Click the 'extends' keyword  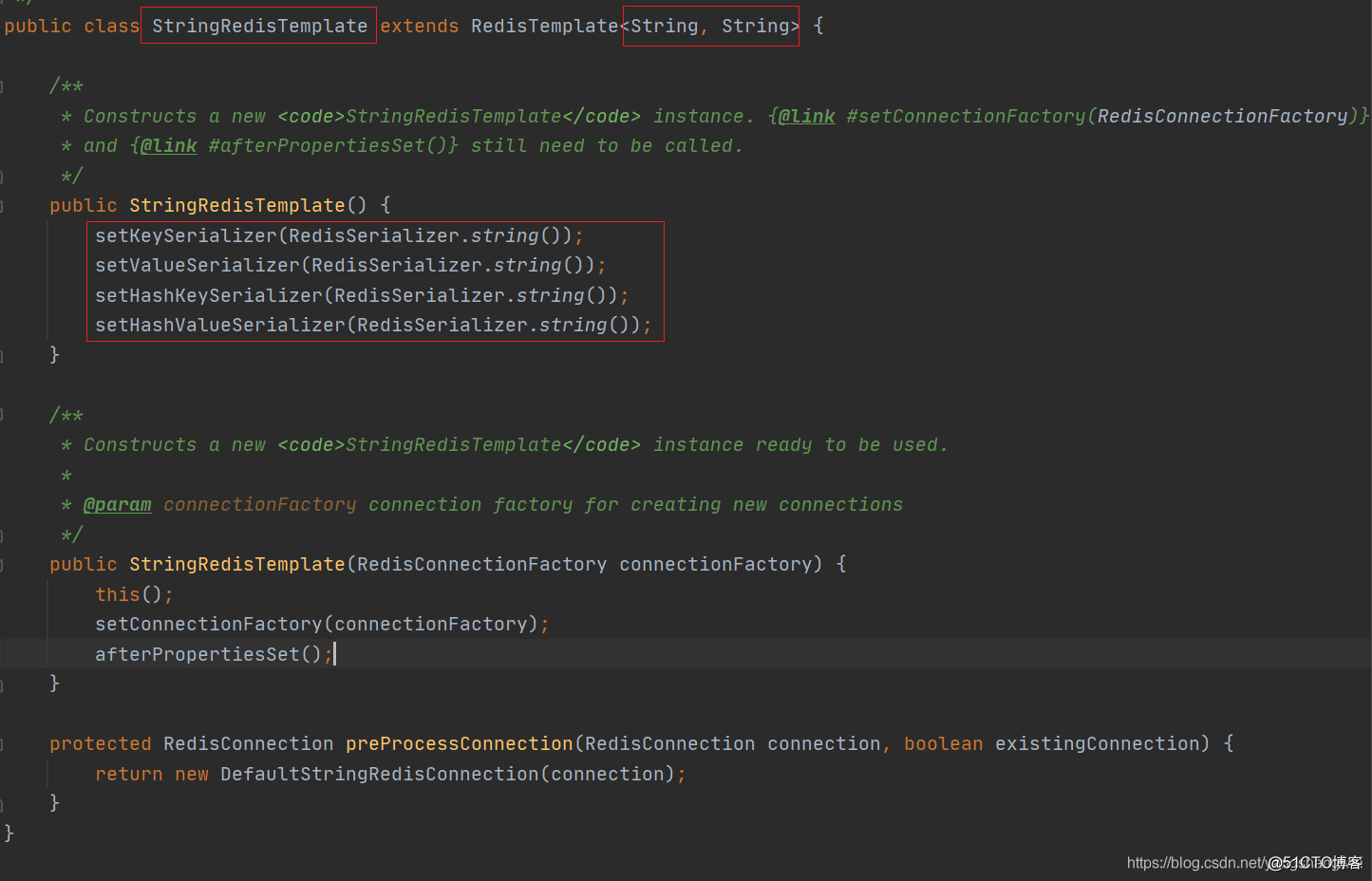point(420,26)
